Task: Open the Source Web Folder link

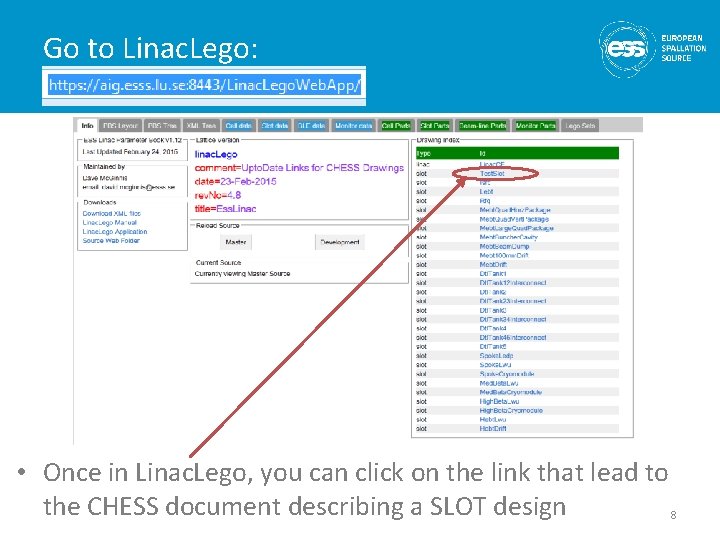Action: coord(111,240)
